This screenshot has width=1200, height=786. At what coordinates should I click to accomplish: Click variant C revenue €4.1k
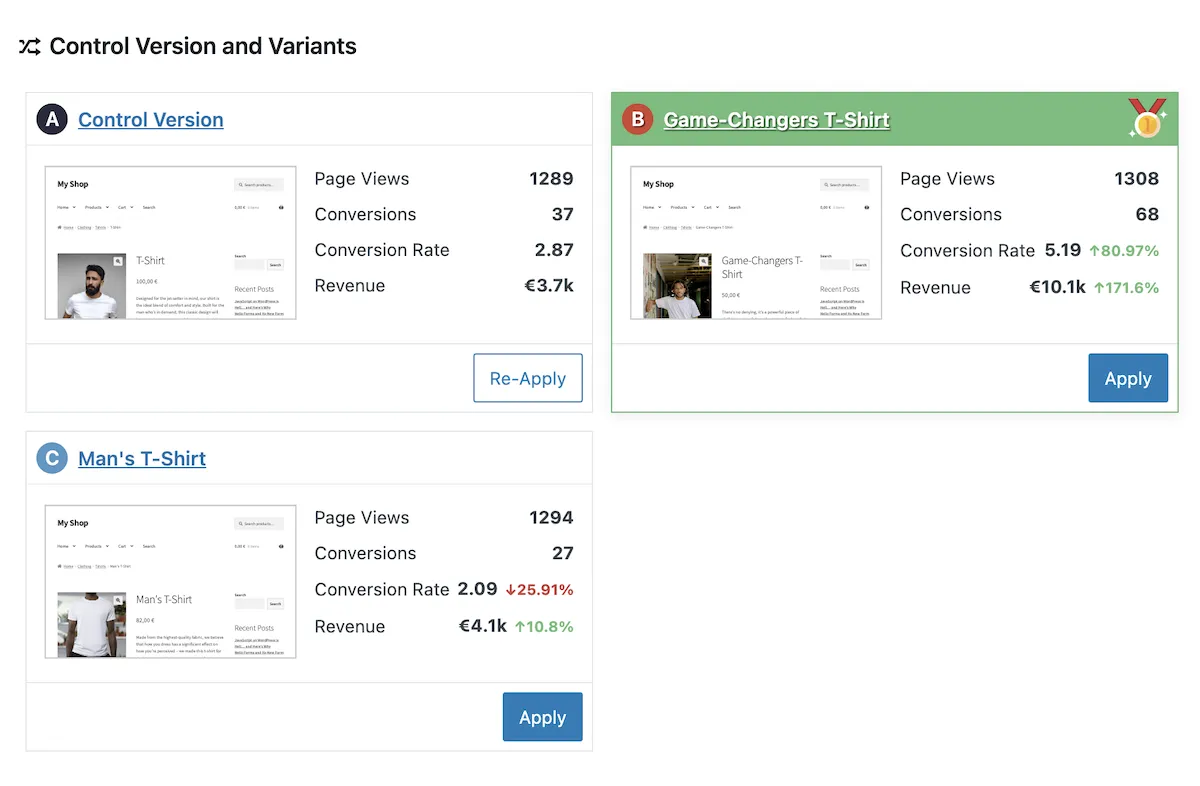(x=483, y=626)
